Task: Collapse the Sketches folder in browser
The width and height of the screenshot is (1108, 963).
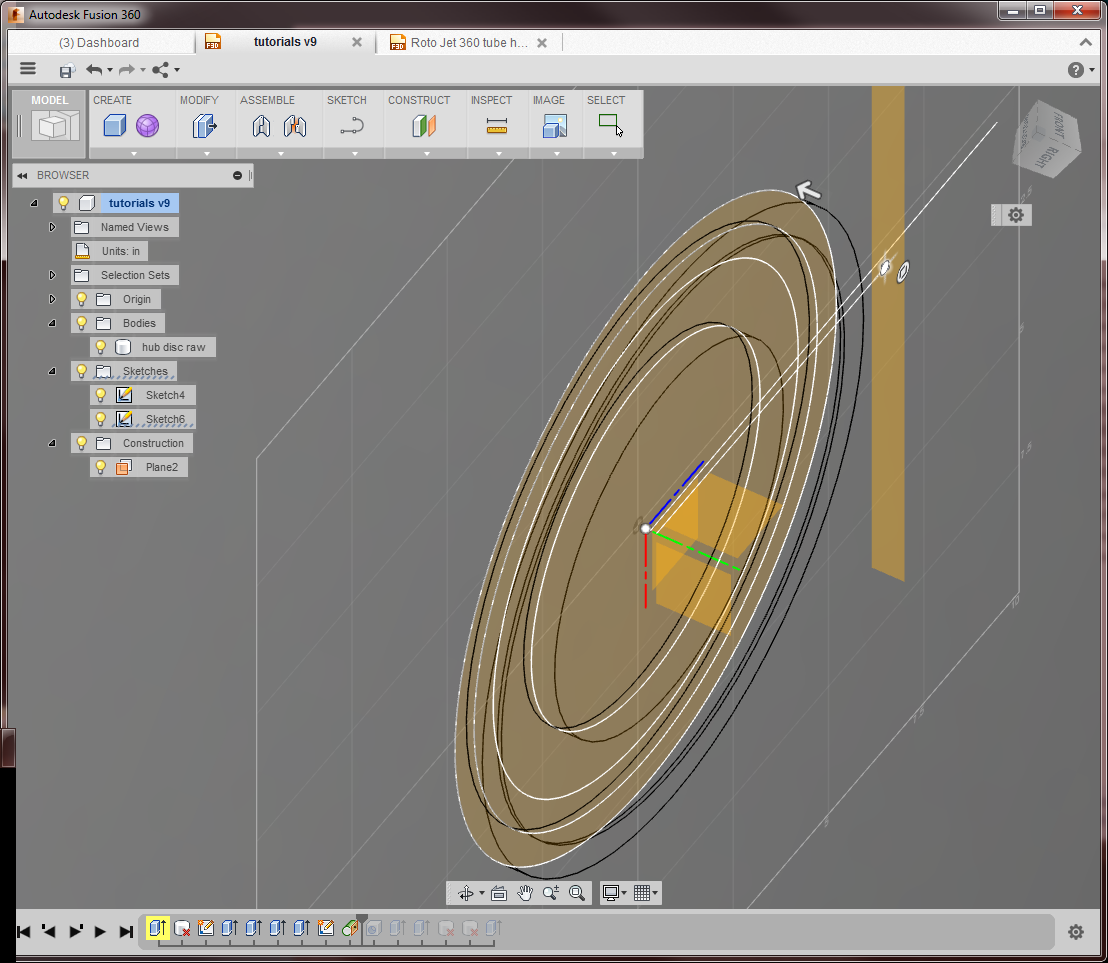Action: click(x=52, y=371)
